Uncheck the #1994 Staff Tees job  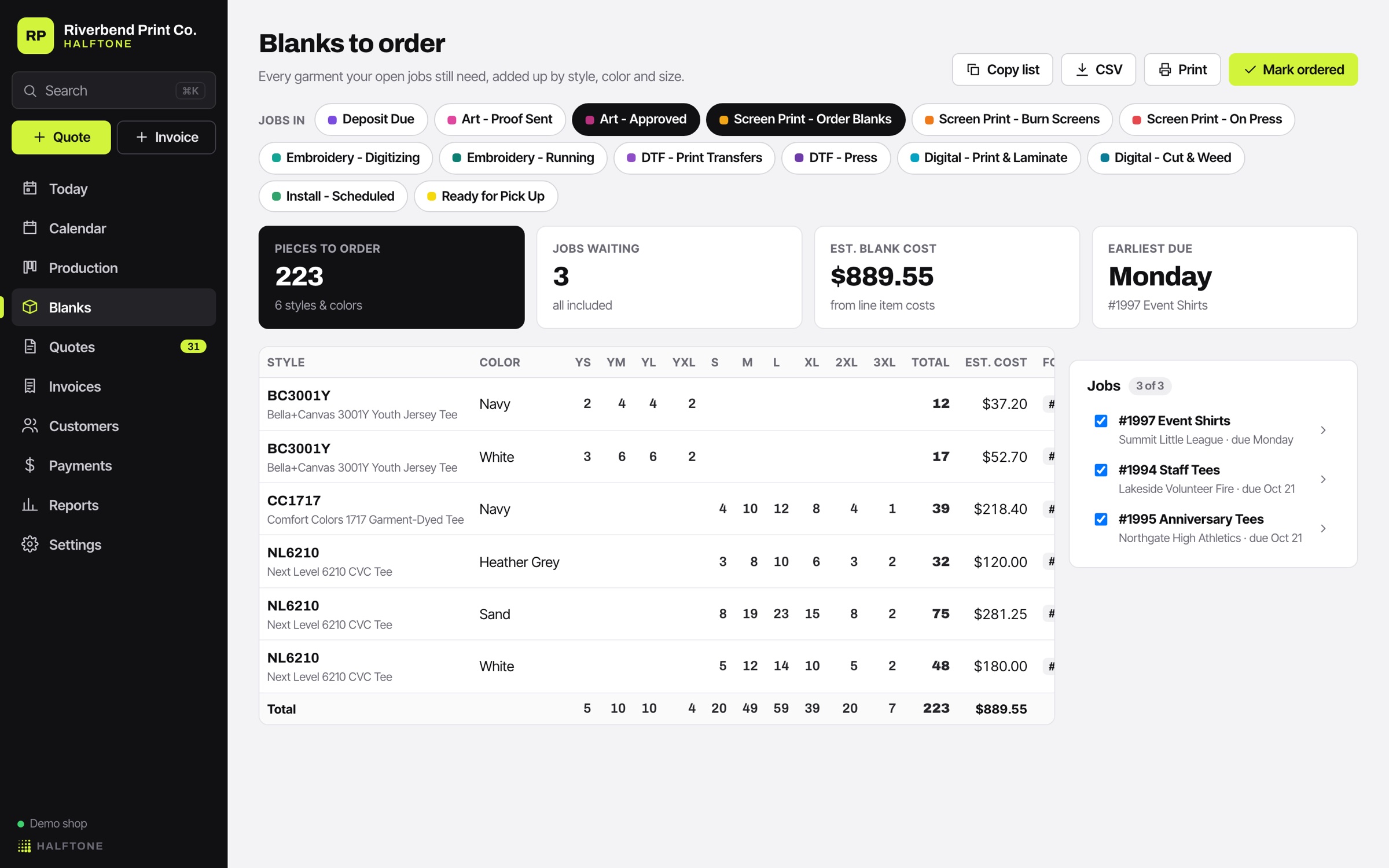1101,470
